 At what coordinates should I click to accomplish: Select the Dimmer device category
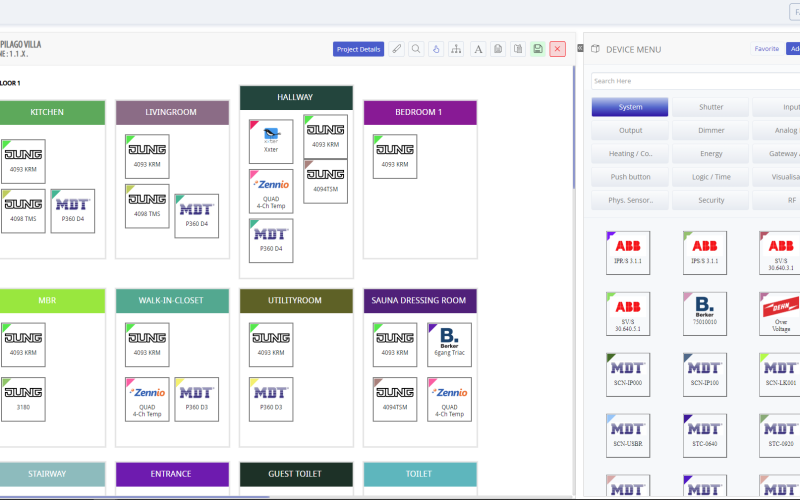pos(711,131)
